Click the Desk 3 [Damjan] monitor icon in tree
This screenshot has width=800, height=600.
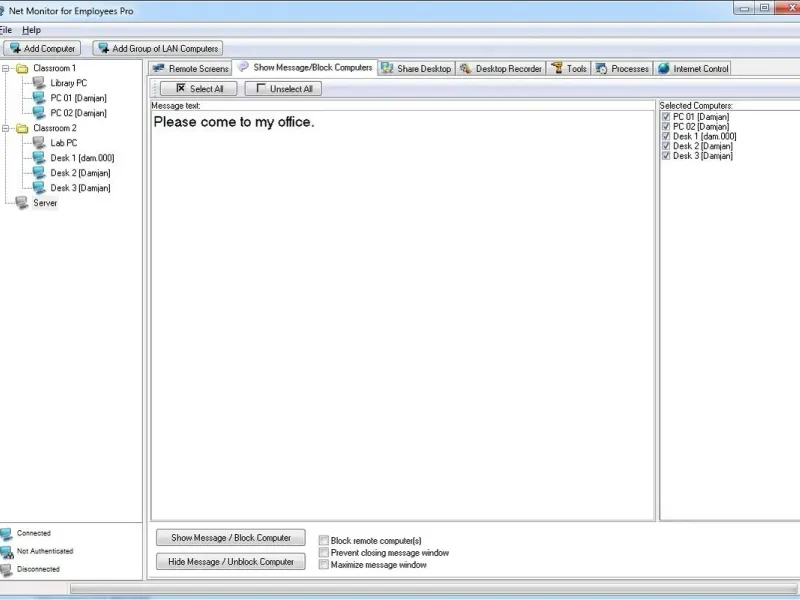39,188
